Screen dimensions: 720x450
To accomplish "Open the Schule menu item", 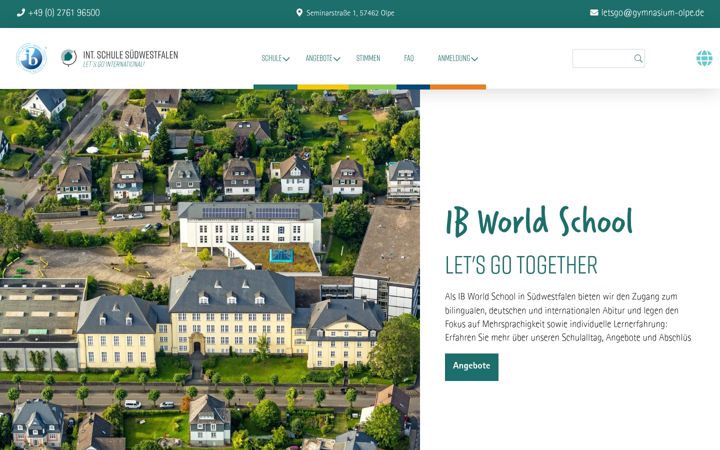I will coord(271,58).
